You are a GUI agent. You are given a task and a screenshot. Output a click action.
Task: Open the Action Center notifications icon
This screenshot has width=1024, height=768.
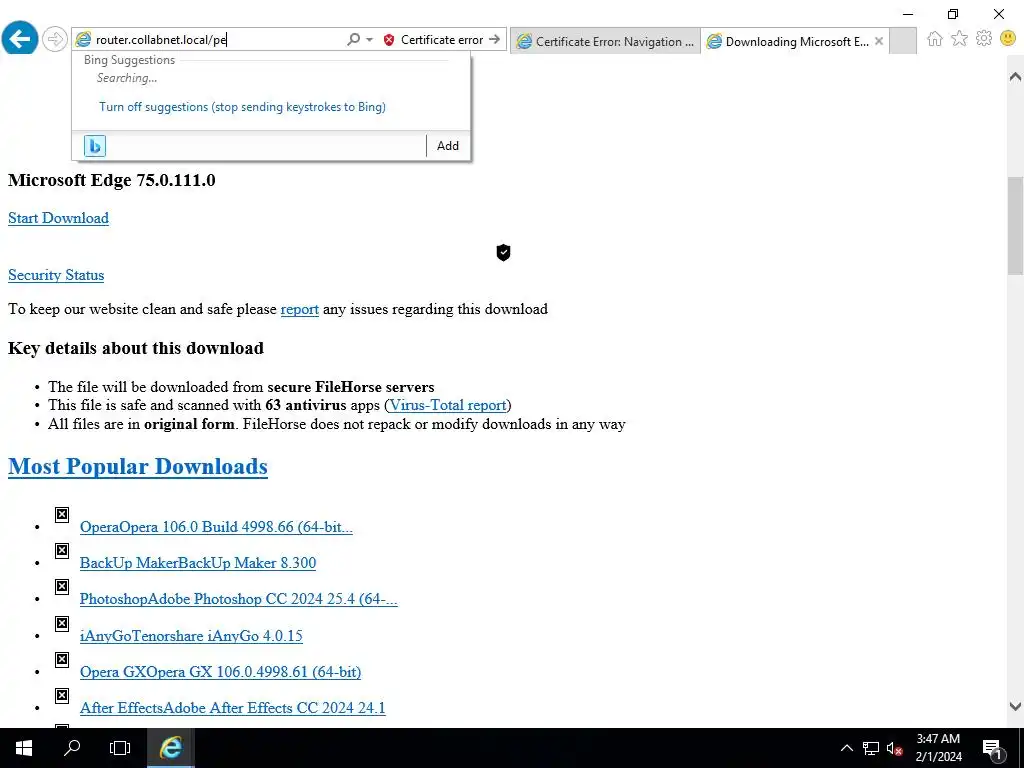[993, 748]
